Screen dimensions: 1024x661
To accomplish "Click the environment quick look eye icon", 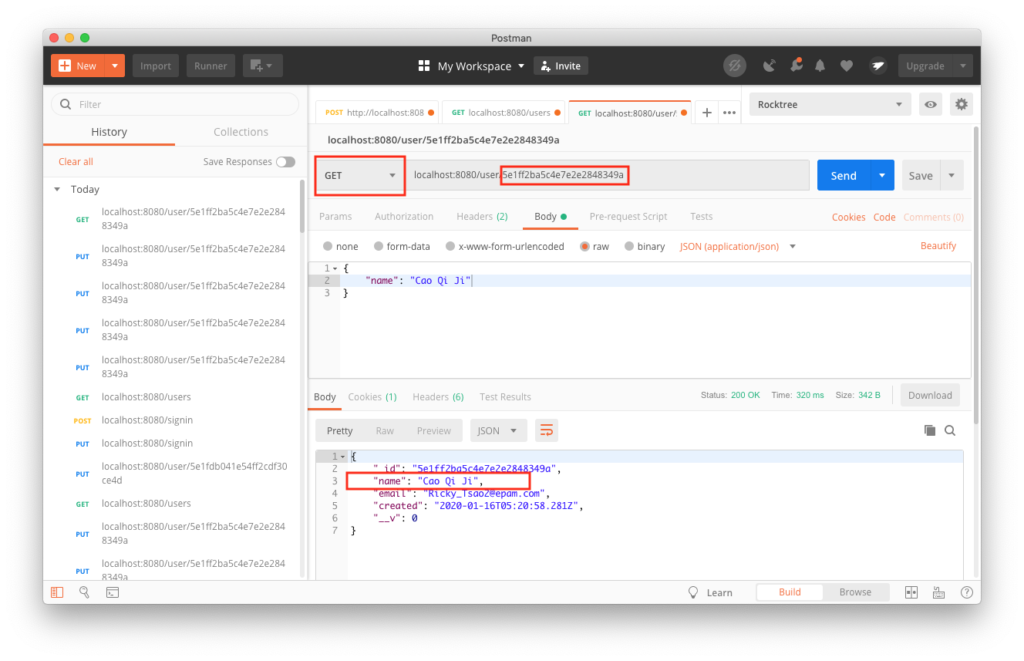I will [931, 105].
